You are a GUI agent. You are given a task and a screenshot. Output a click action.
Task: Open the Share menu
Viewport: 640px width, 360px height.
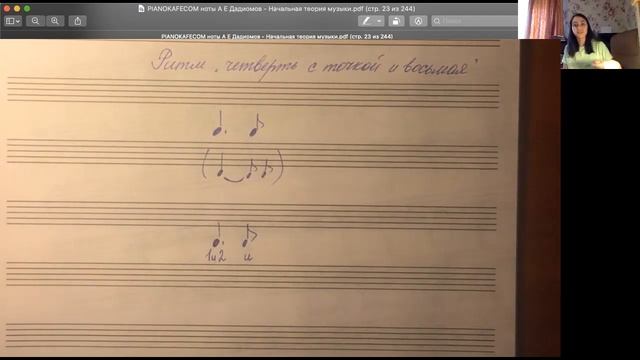pos(78,21)
